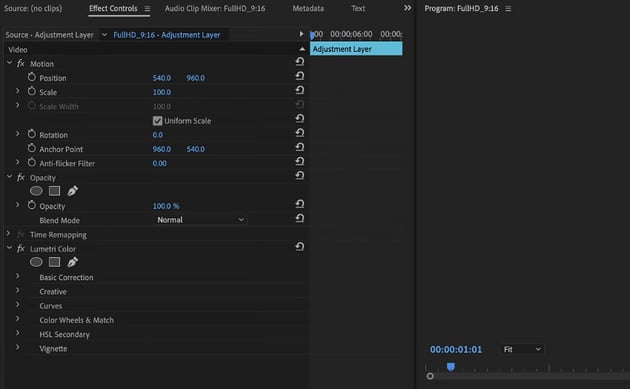Image resolution: width=630 pixels, height=389 pixels.
Task: Reset the Anti-flicker Filter parameter
Action: pyautogui.click(x=300, y=161)
